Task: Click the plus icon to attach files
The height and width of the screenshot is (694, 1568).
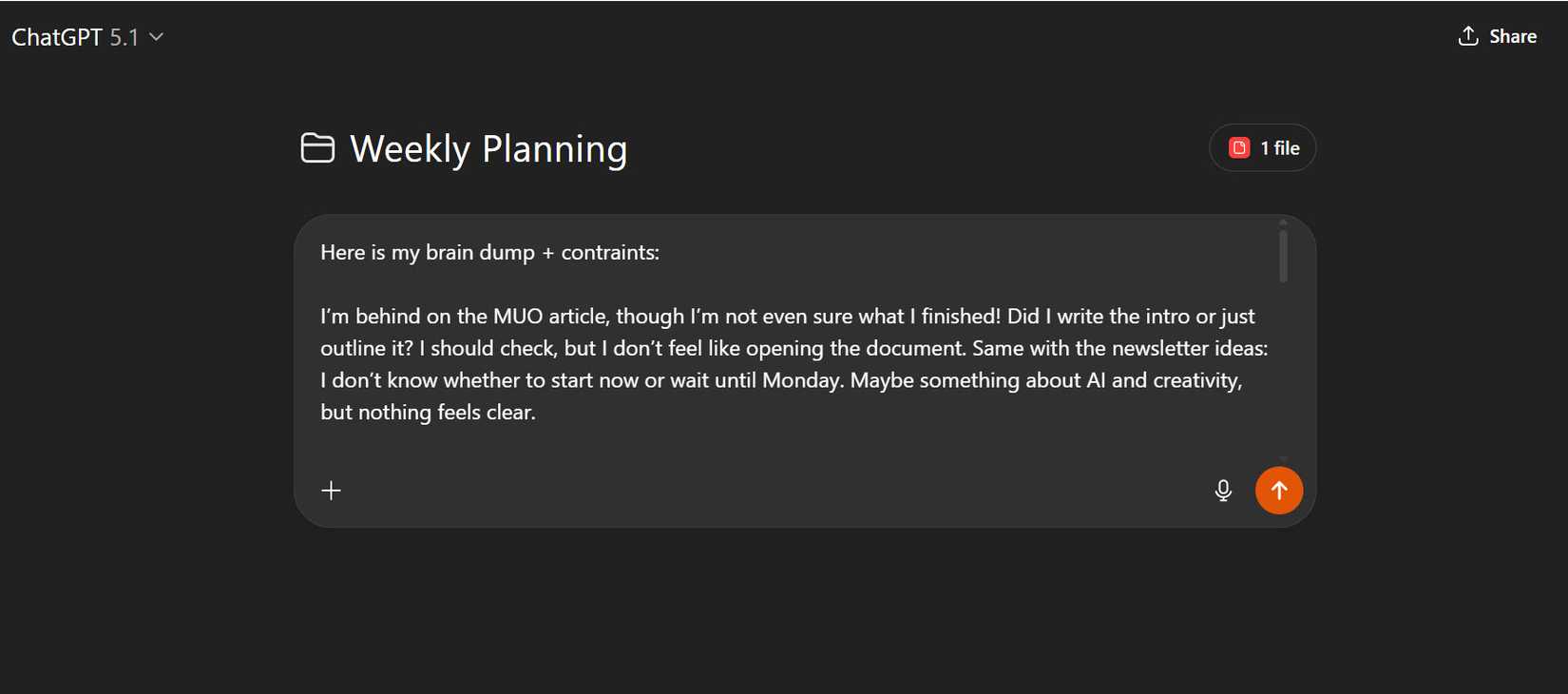Action: (x=331, y=491)
